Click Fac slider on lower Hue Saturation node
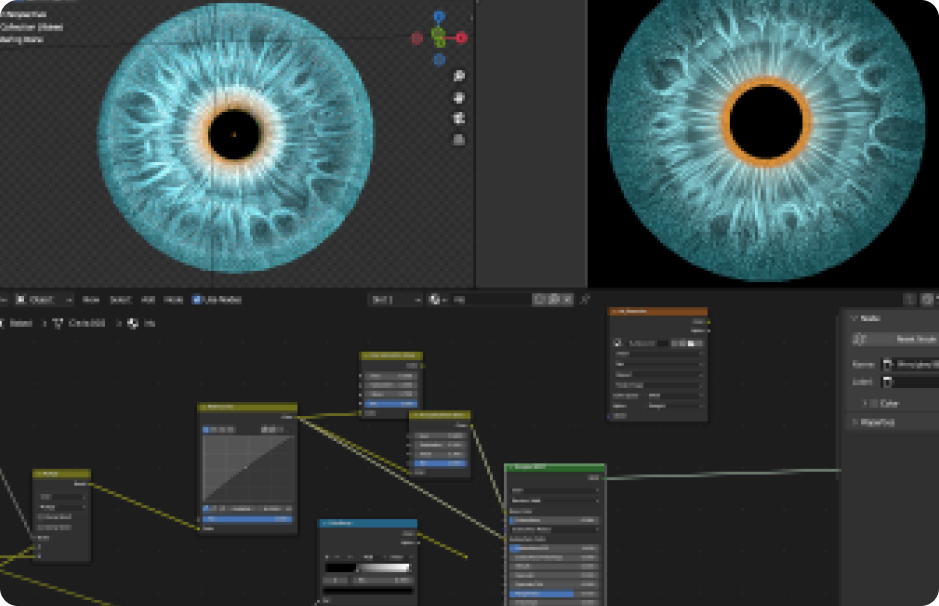 click(x=440, y=463)
